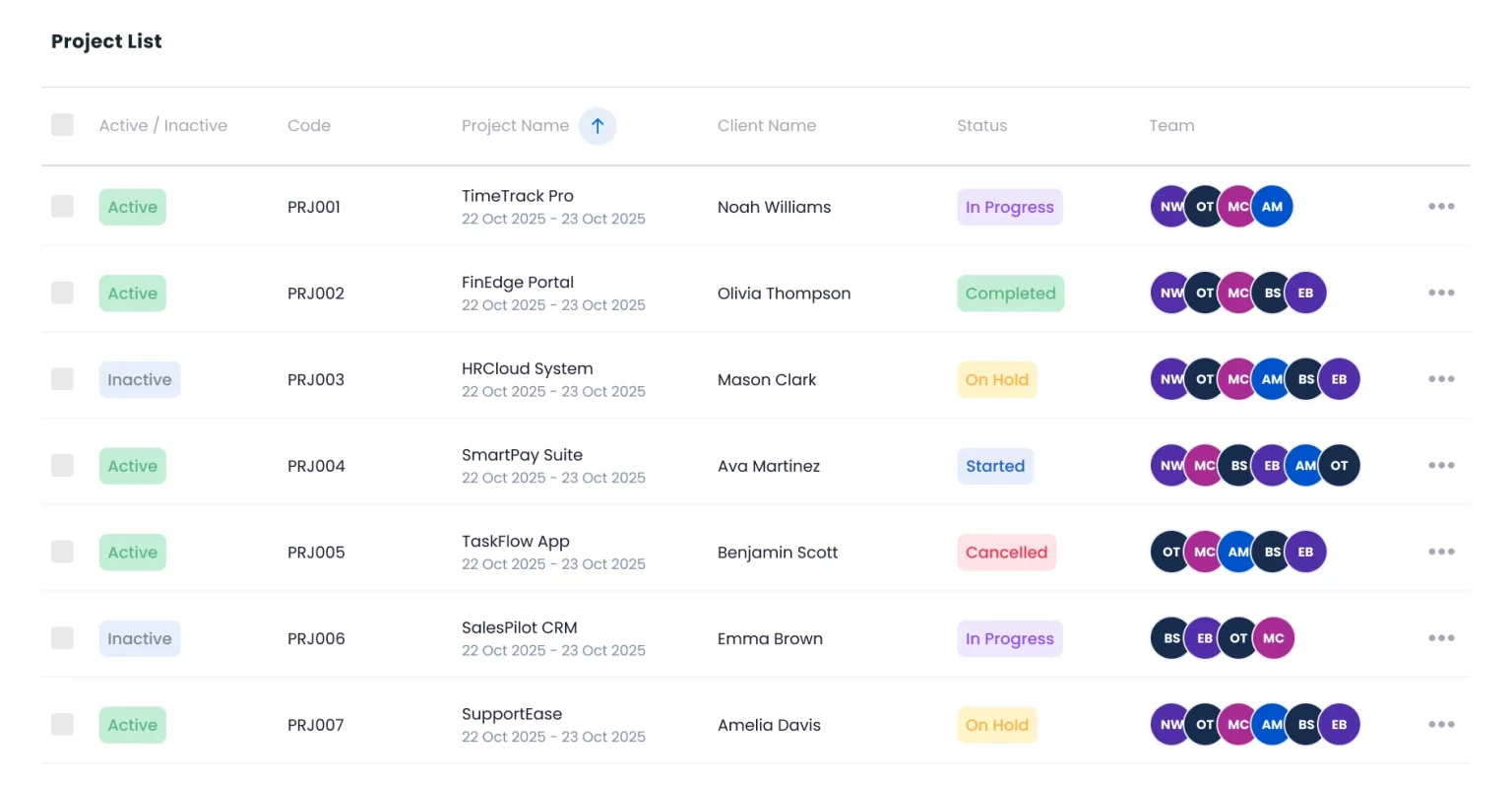Image resolution: width=1512 pixels, height=785 pixels.
Task: Open the FinEdge Portal project name
Action: point(518,283)
